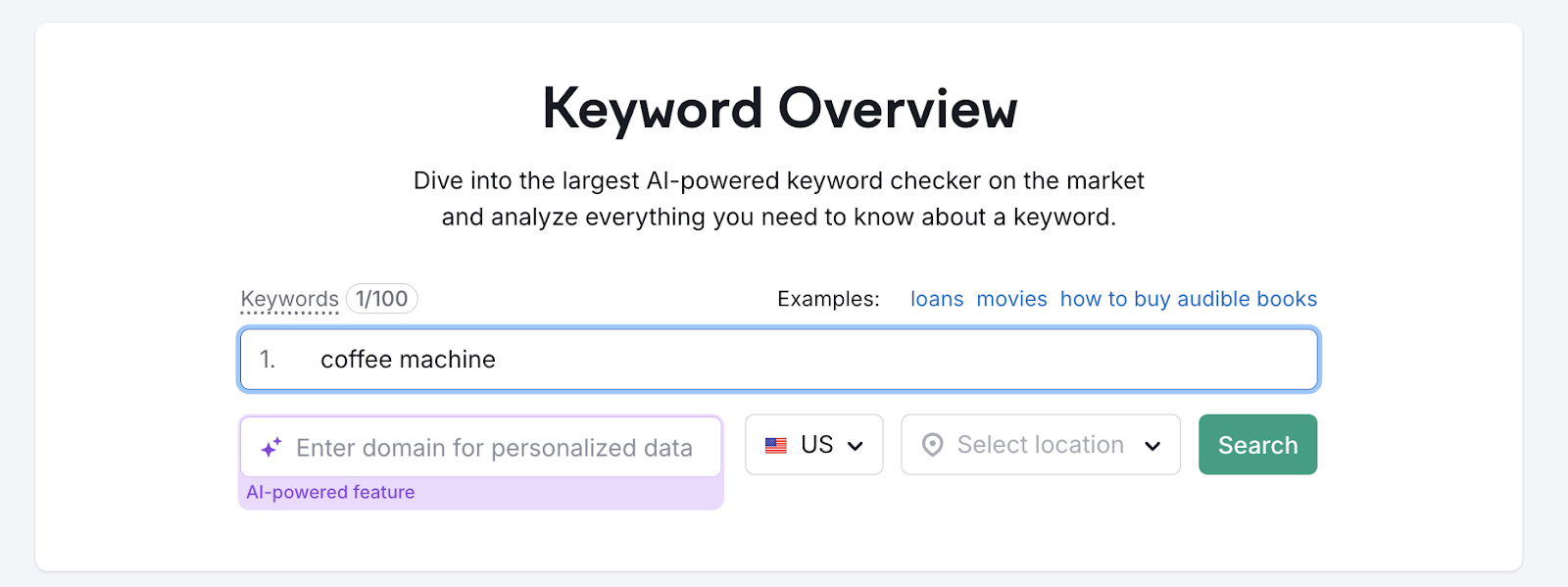The width and height of the screenshot is (1568, 587).
Task: Click the 1/100 keyword counter badge
Action: (381, 299)
